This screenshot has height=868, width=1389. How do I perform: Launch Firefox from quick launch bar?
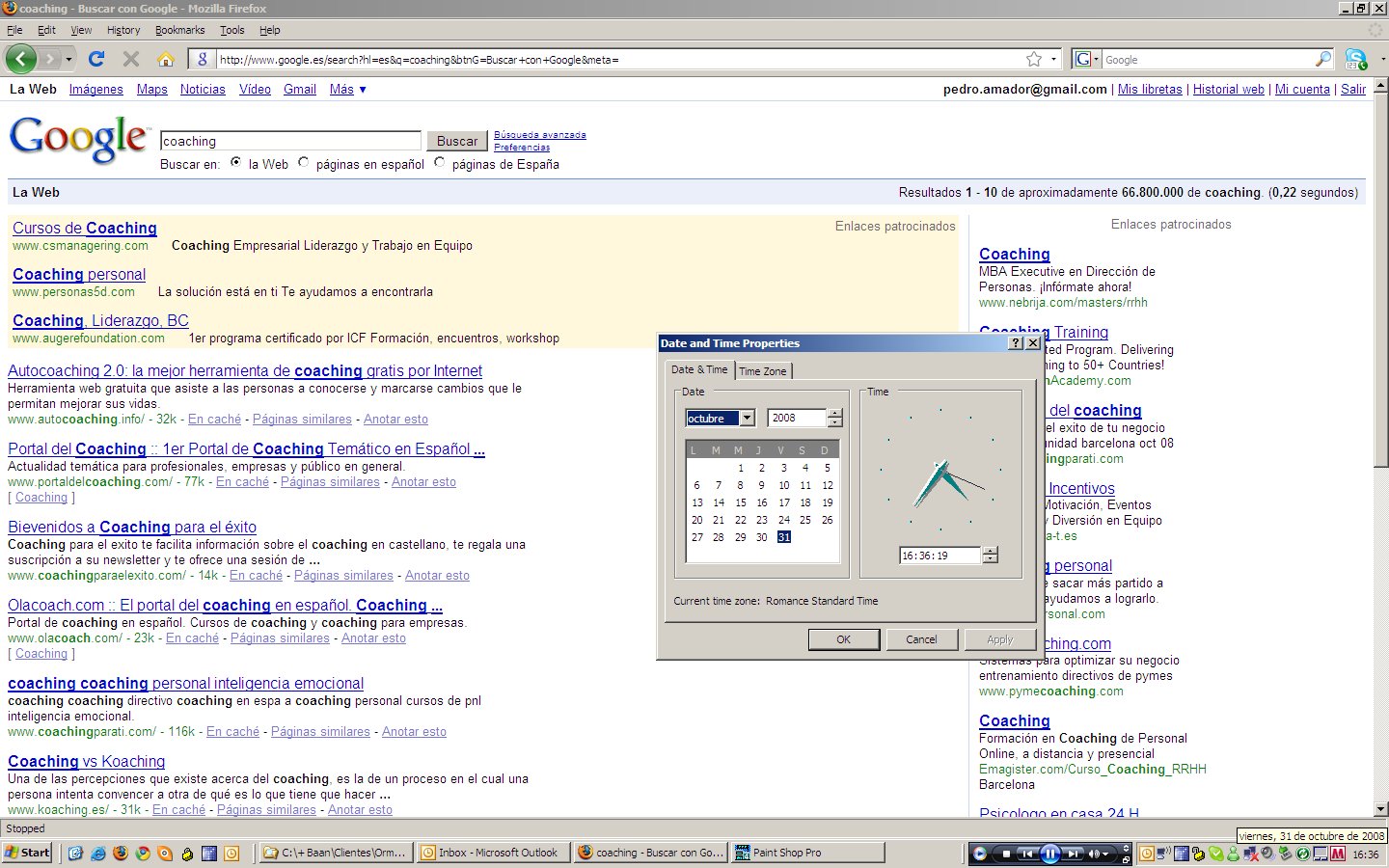click(121, 853)
